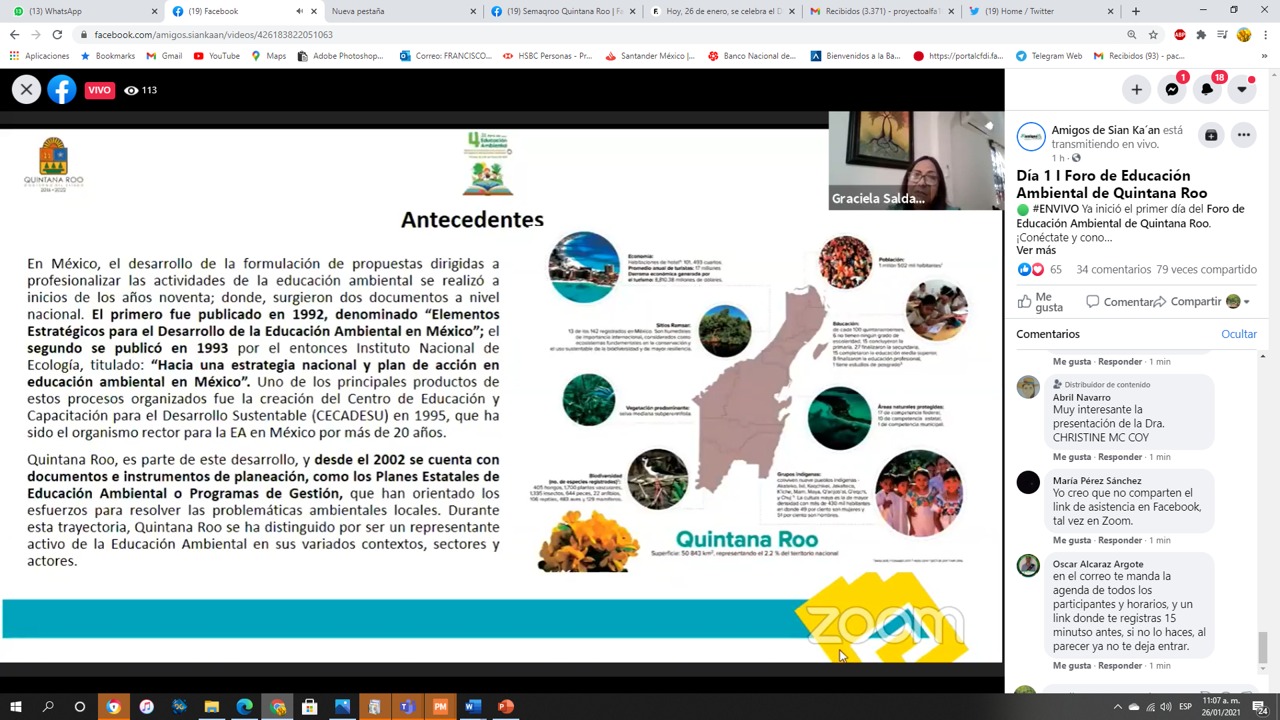Hide comments with the Ocultar link
The width and height of the screenshot is (1280, 720).
point(1238,334)
